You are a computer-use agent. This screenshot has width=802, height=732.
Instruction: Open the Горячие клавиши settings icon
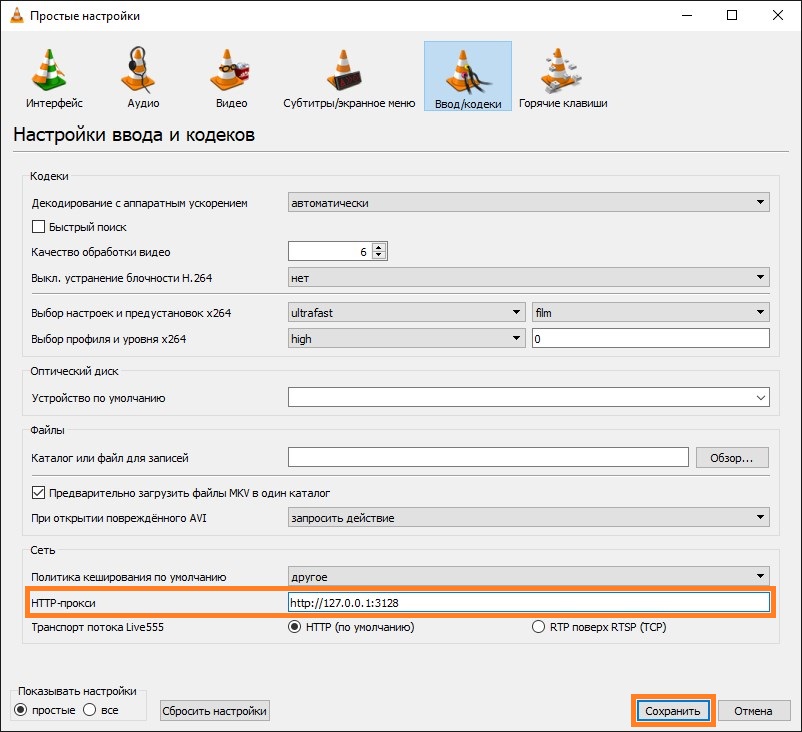click(x=562, y=71)
